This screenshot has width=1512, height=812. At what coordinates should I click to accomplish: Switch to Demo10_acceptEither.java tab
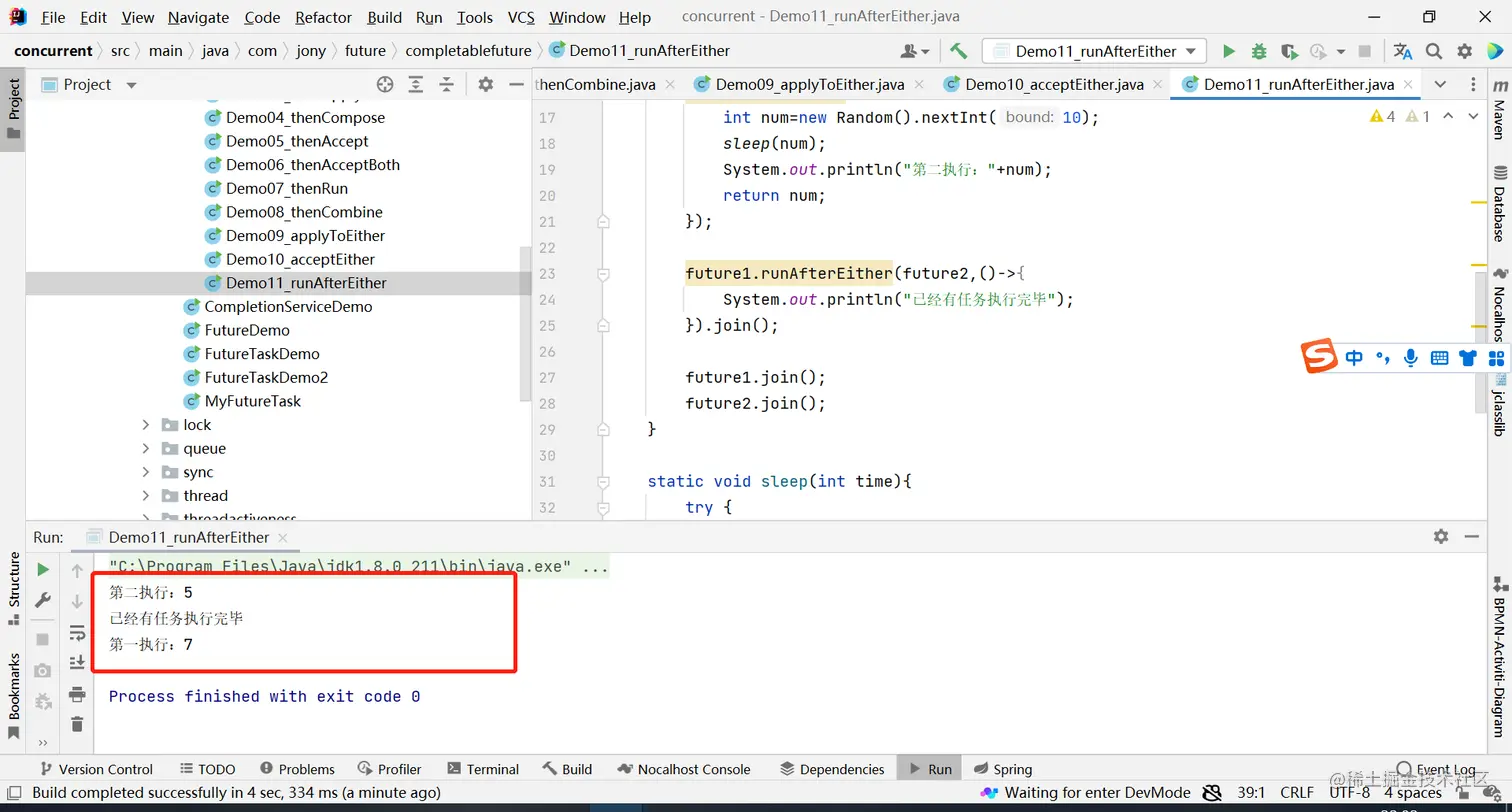pos(1054,85)
